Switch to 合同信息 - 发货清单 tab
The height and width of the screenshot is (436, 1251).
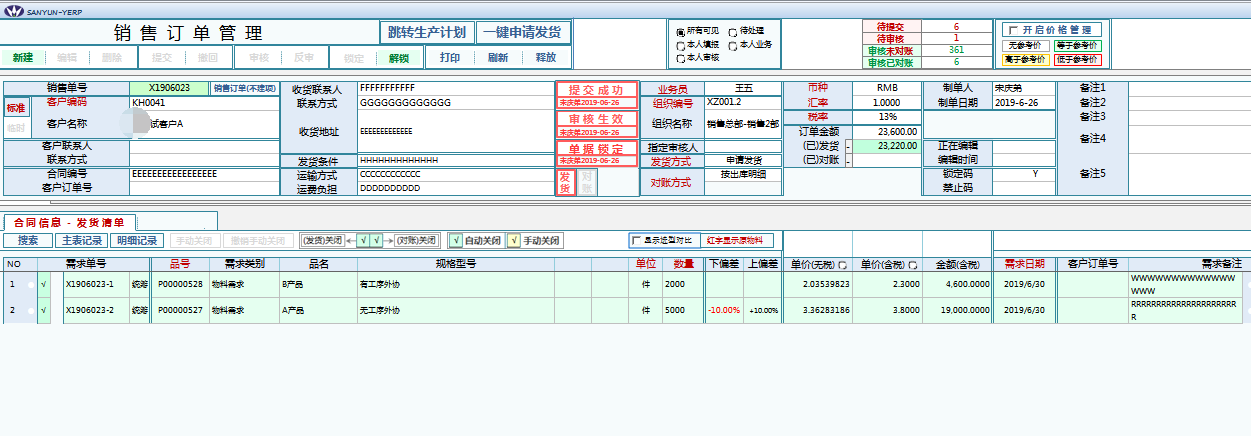[x=69, y=222]
